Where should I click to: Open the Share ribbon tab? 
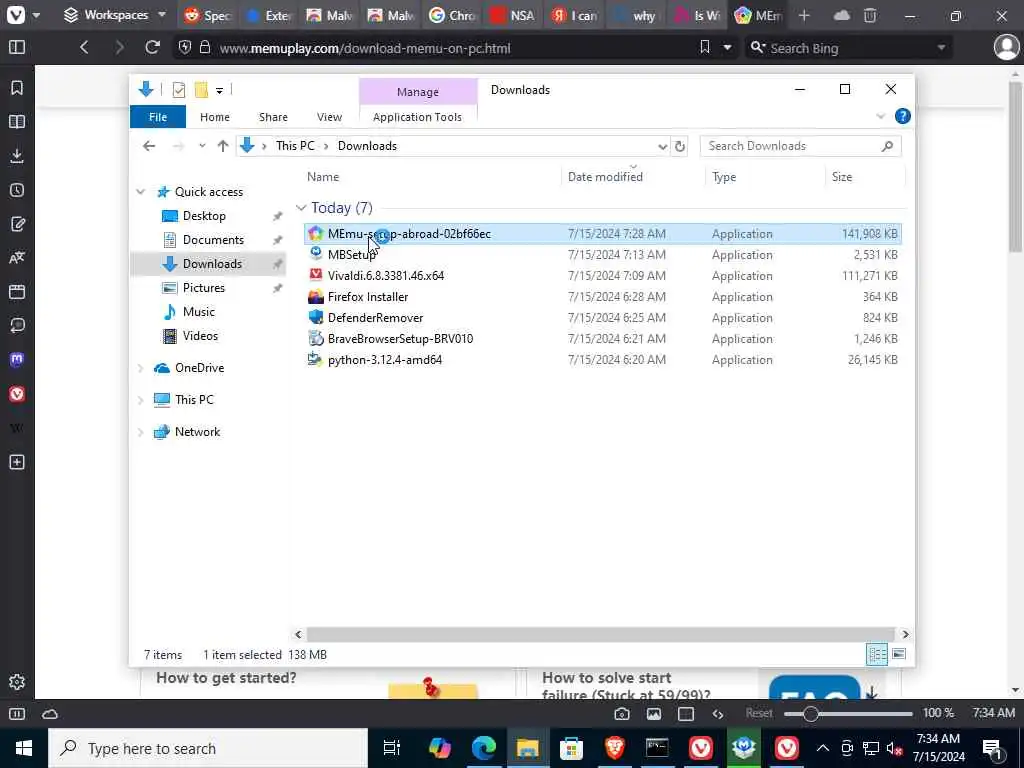tap(273, 117)
